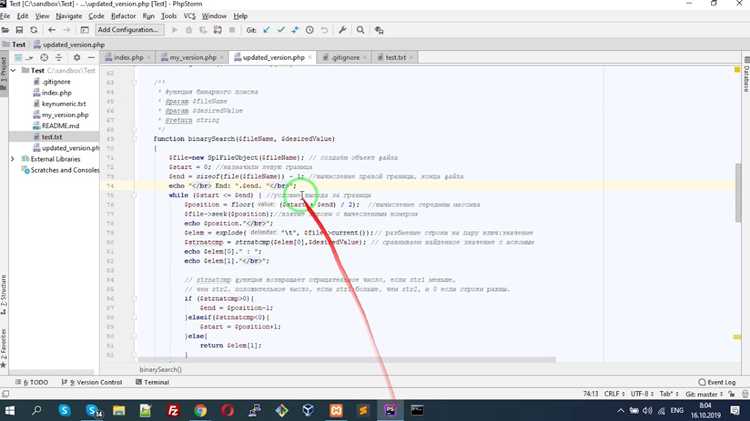
Task: Open the Refactor menu
Action: (123, 16)
